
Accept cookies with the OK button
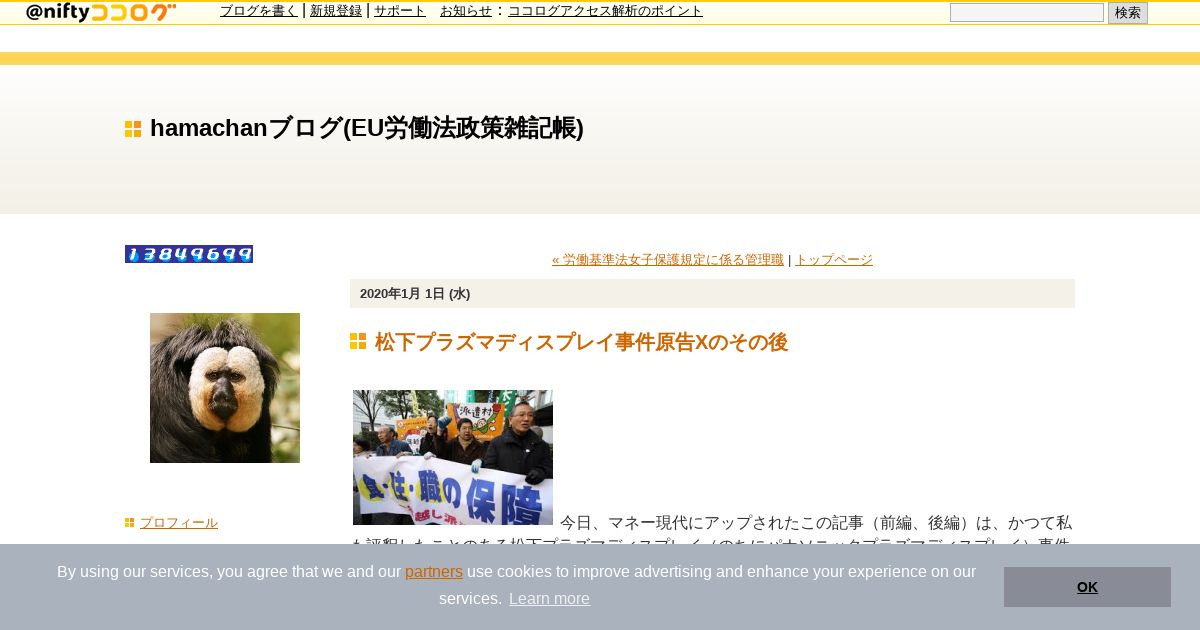(x=1087, y=587)
